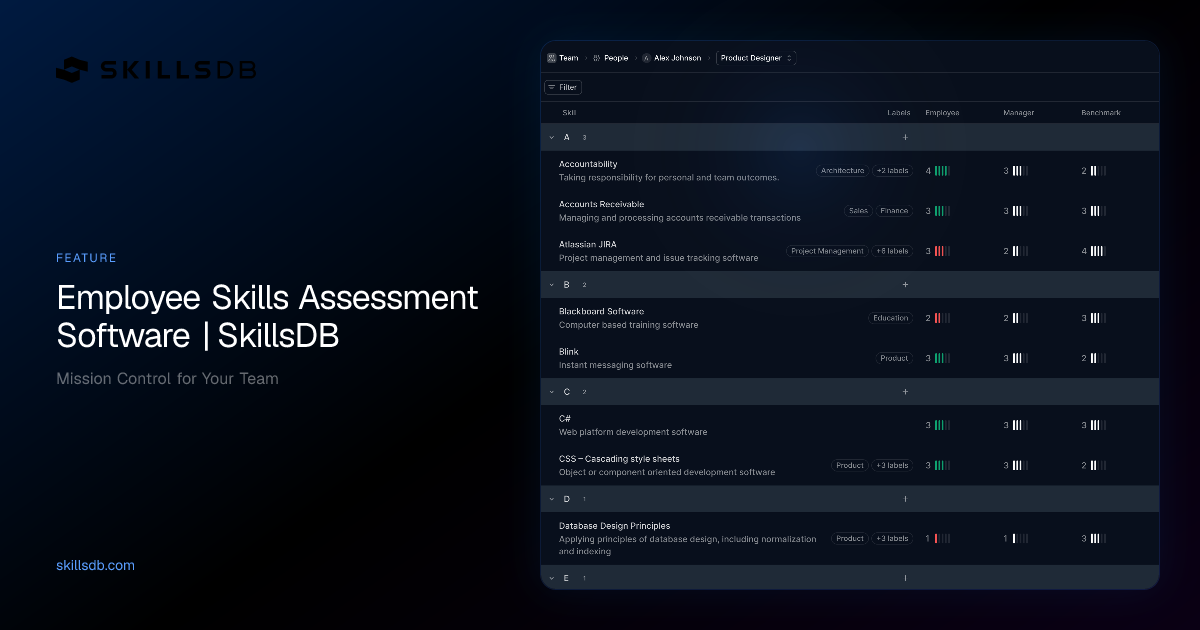Image resolution: width=1200 pixels, height=630 pixels.
Task: Open the Product Designer role dropdown
Action: coord(756,58)
